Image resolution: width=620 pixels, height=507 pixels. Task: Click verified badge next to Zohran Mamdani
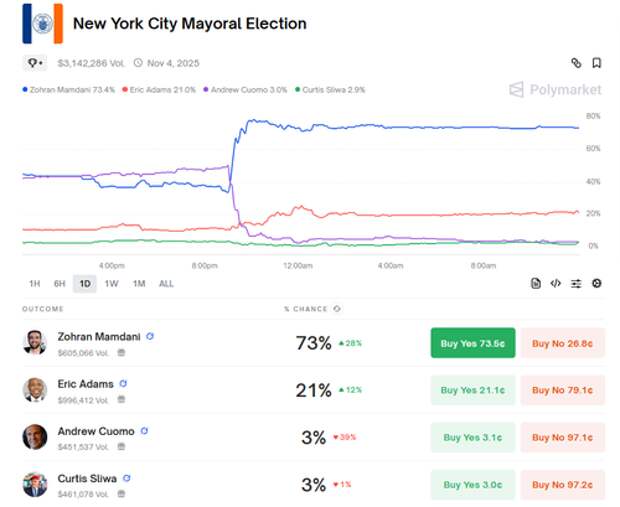150,337
